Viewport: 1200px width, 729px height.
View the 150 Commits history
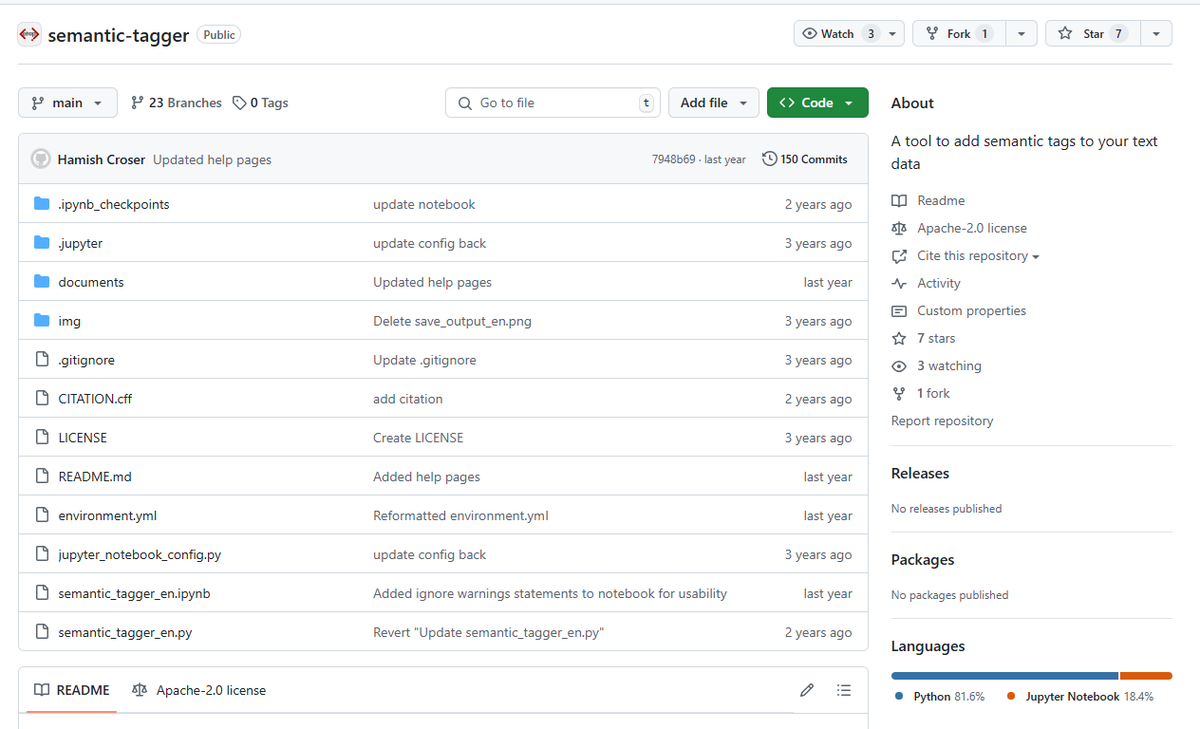coord(805,159)
